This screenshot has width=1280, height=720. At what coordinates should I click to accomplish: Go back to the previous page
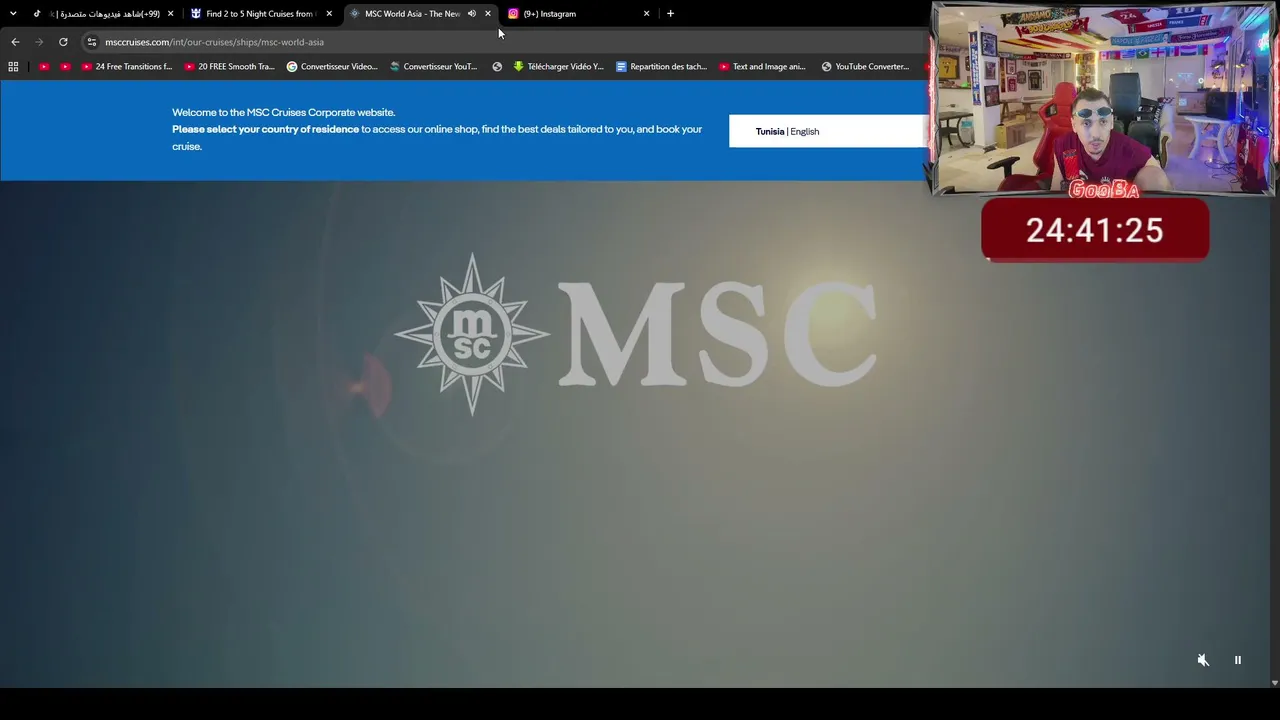15,42
